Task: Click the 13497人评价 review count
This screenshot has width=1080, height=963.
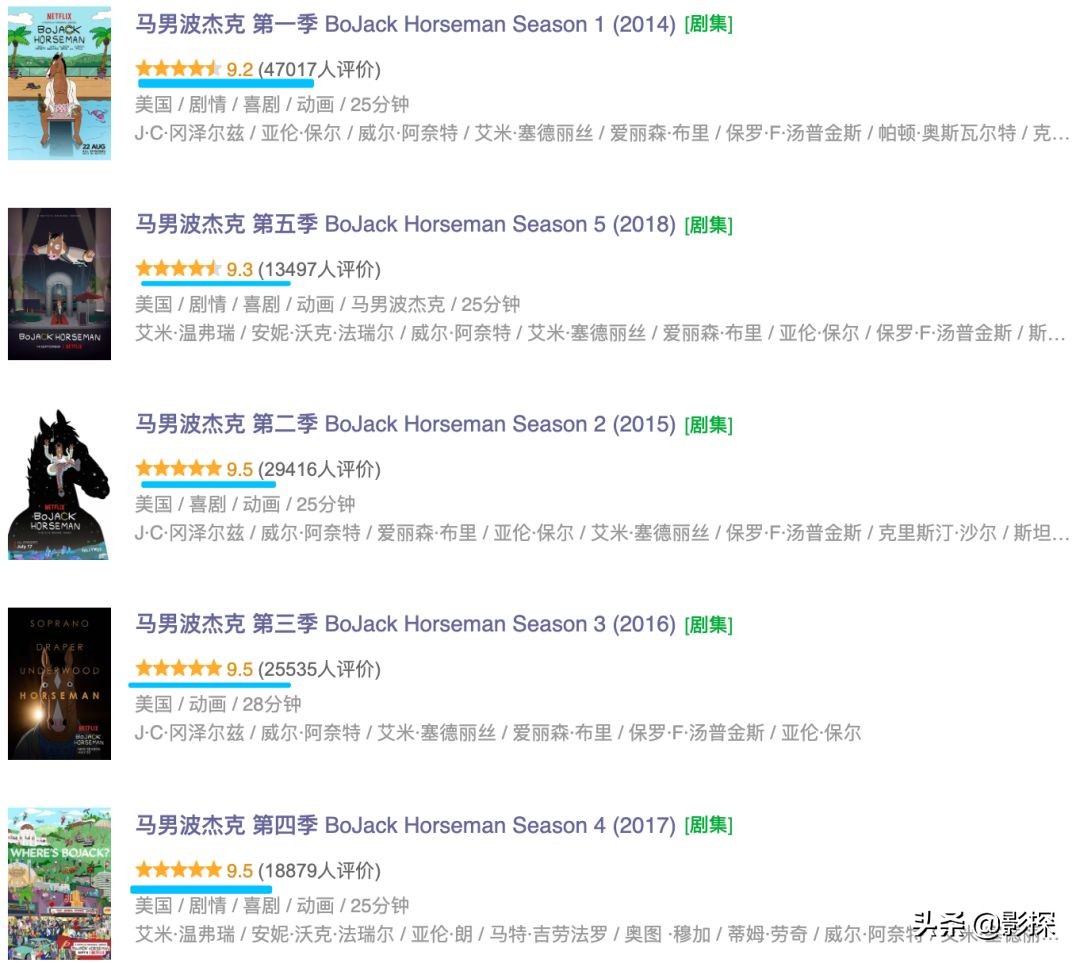Action: [319, 269]
